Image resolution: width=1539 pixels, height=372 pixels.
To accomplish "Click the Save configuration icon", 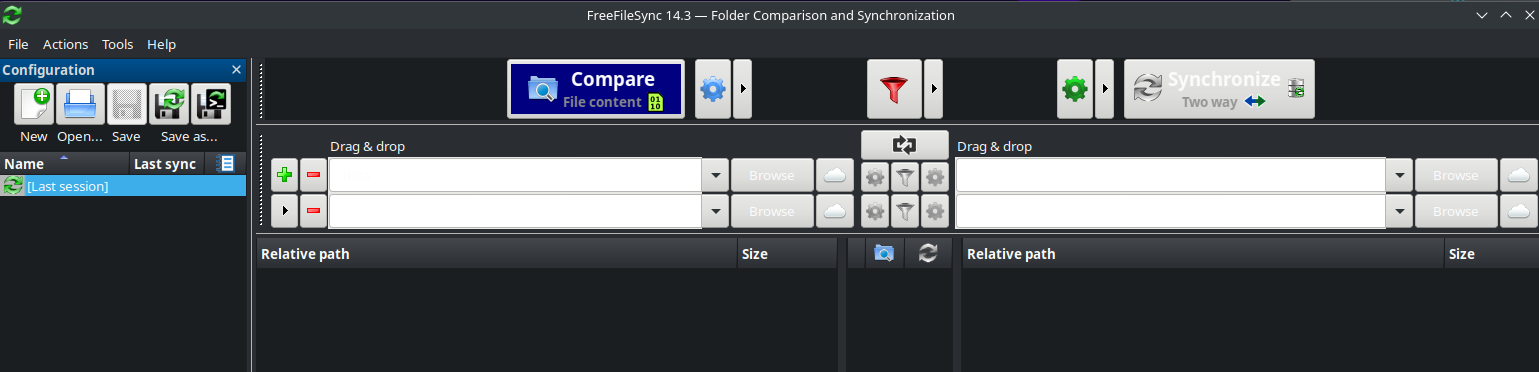I will coord(126,103).
